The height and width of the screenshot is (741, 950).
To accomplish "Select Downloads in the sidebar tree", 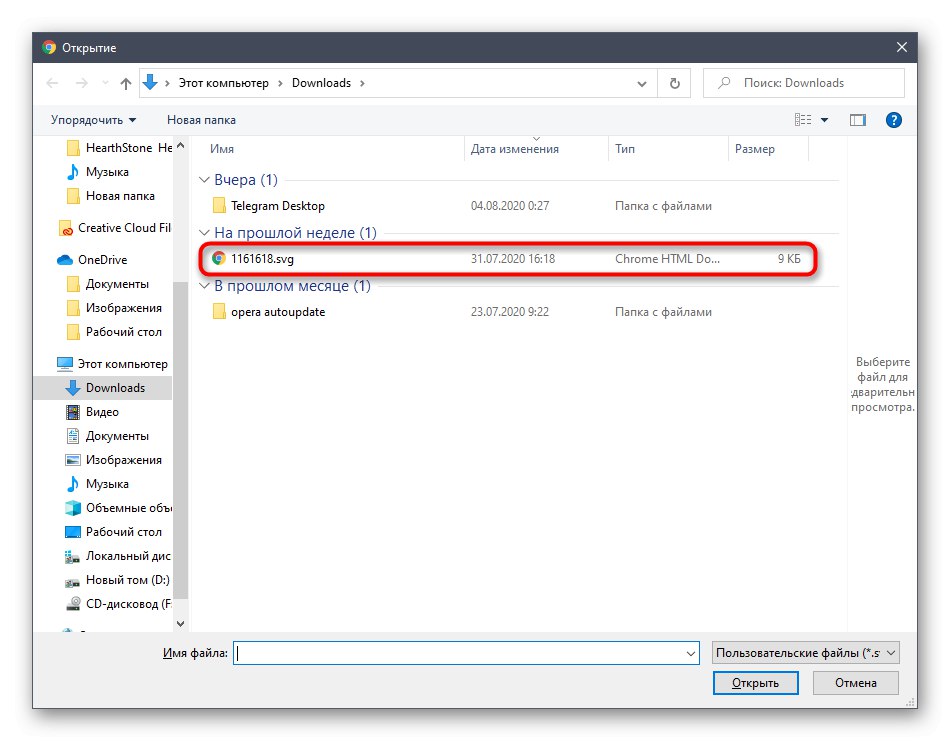I will pyautogui.click(x=103, y=388).
